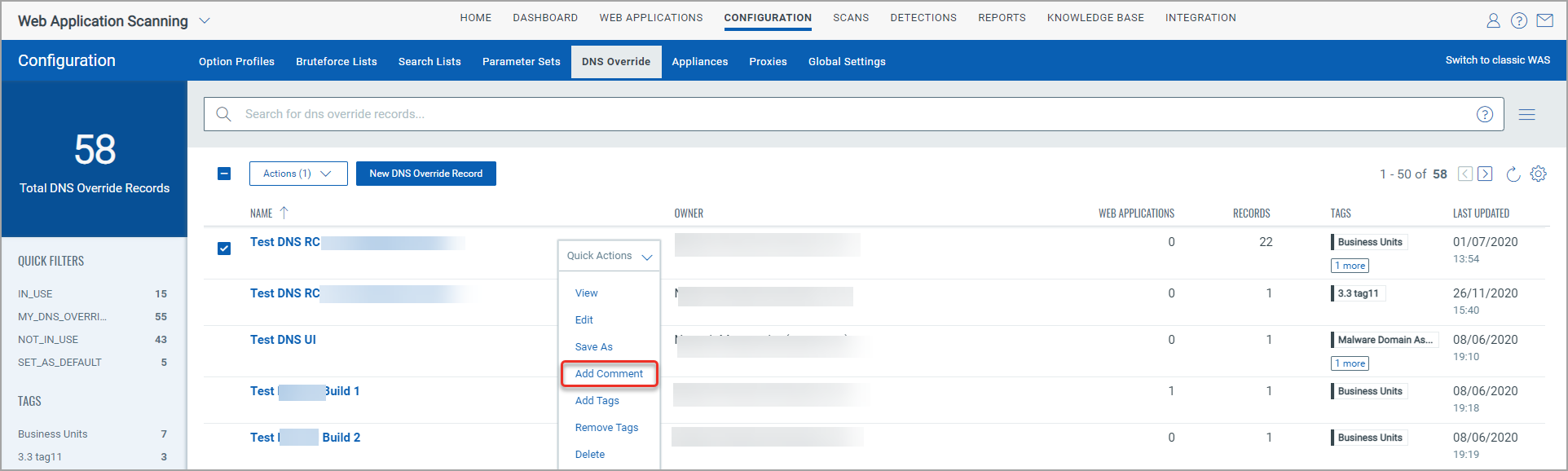
Task: Open DETECTIONS in top navigation
Action: (923, 18)
